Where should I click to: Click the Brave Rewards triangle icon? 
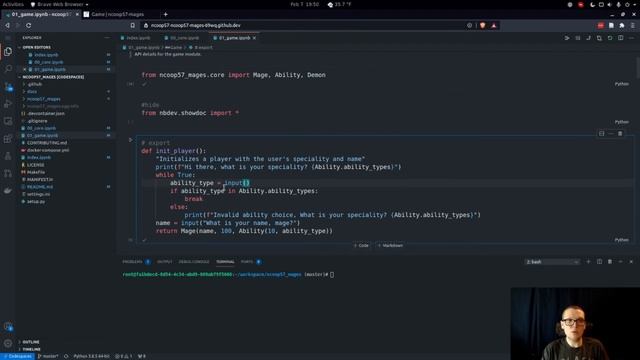click(x=494, y=25)
